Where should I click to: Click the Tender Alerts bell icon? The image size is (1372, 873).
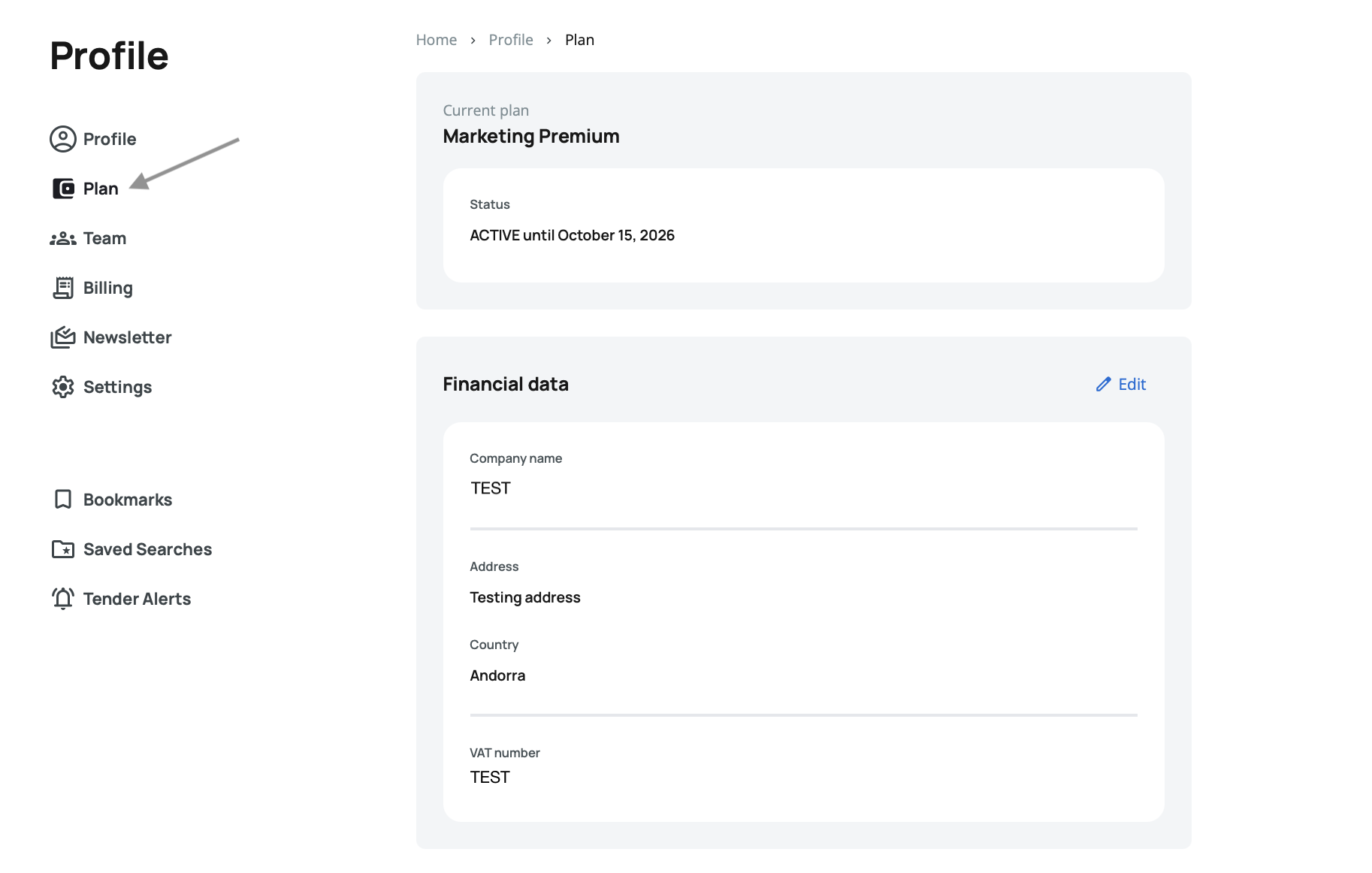click(63, 599)
